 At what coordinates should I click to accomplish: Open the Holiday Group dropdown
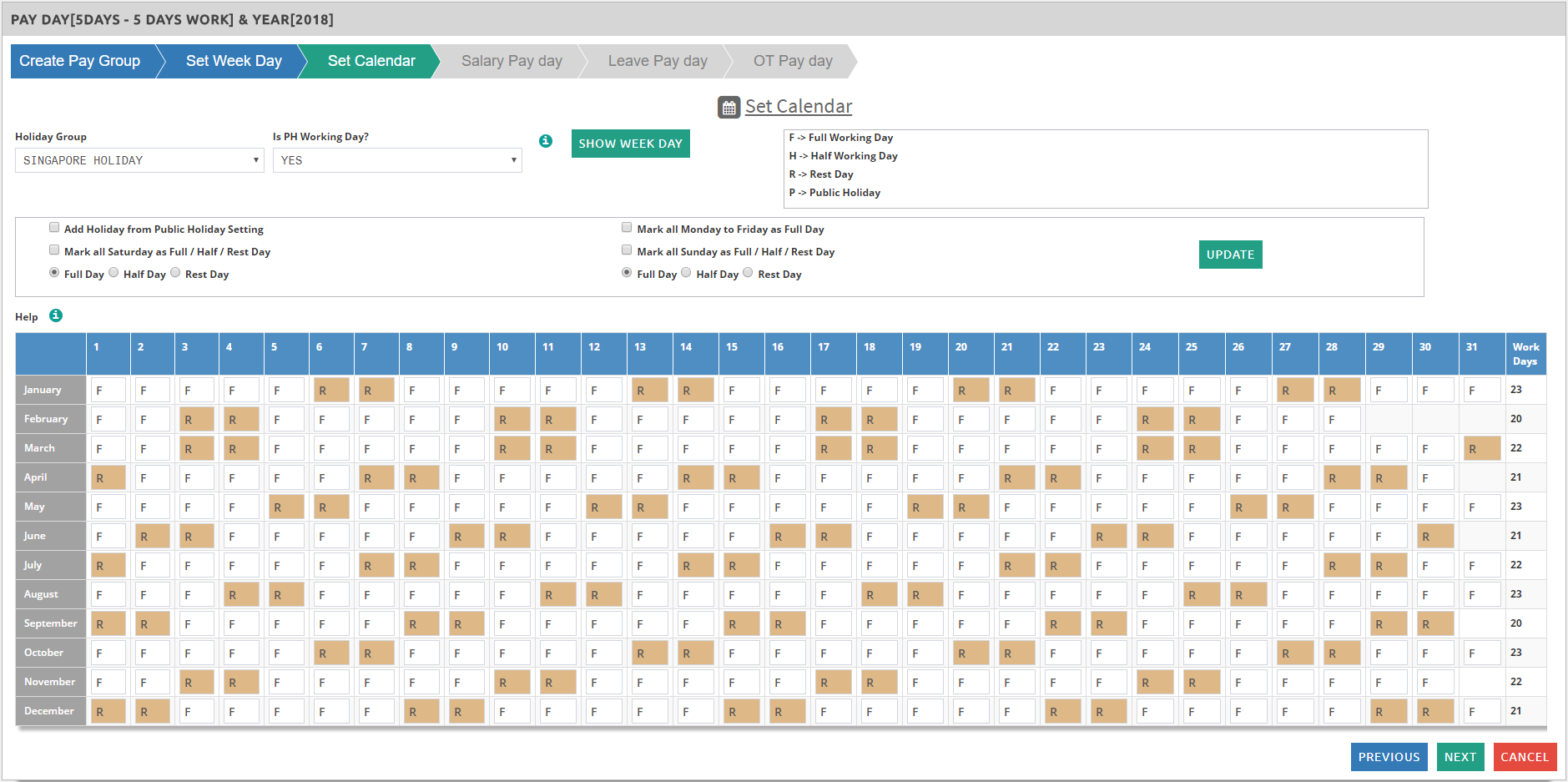pos(139,160)
